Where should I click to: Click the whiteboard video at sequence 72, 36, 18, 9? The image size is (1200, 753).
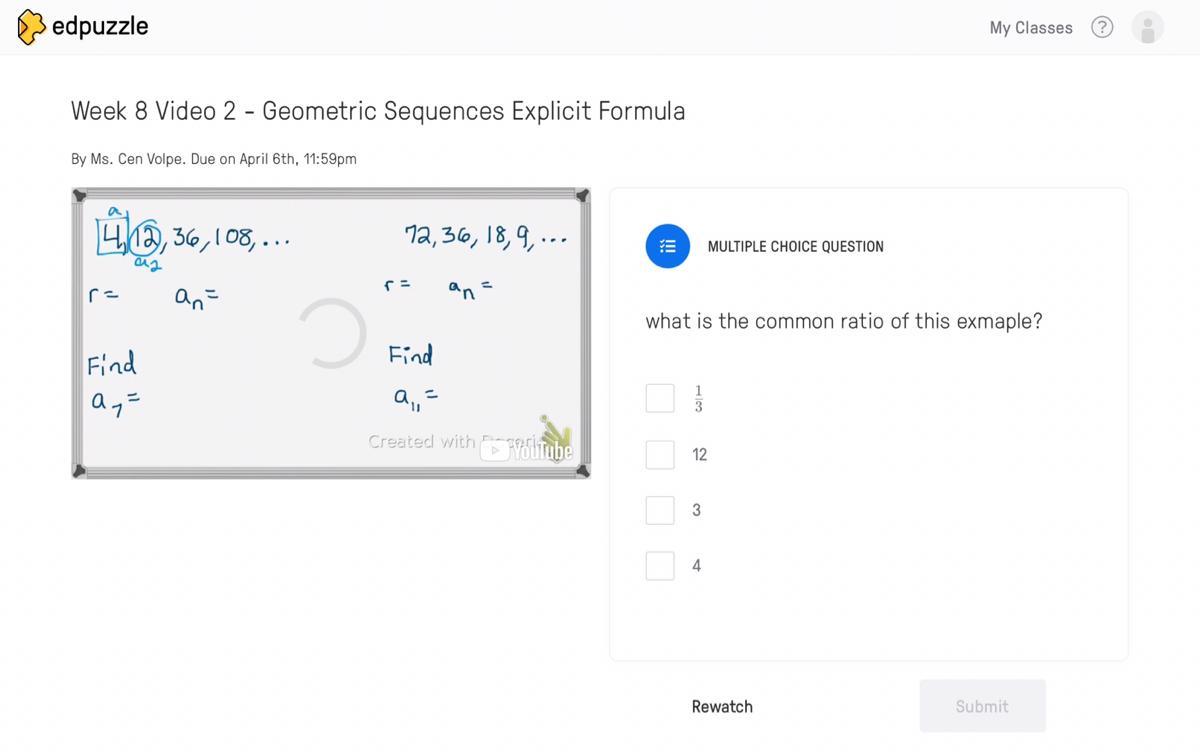tap(486, 237)
